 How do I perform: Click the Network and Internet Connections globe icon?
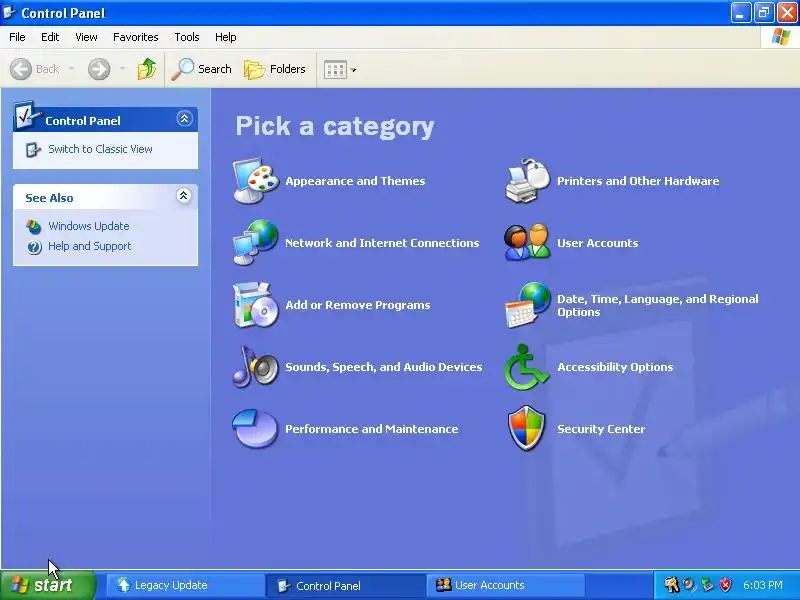tap(256, 243)
